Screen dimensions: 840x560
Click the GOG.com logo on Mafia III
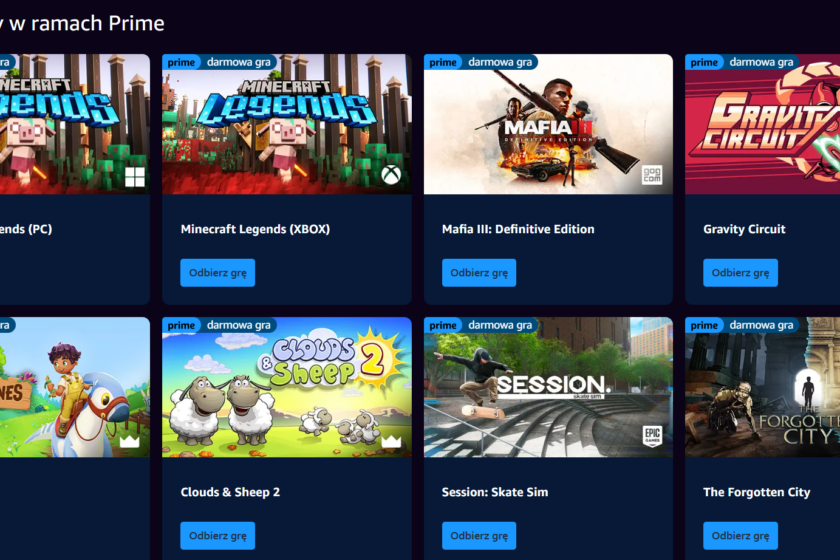point(652,175)
